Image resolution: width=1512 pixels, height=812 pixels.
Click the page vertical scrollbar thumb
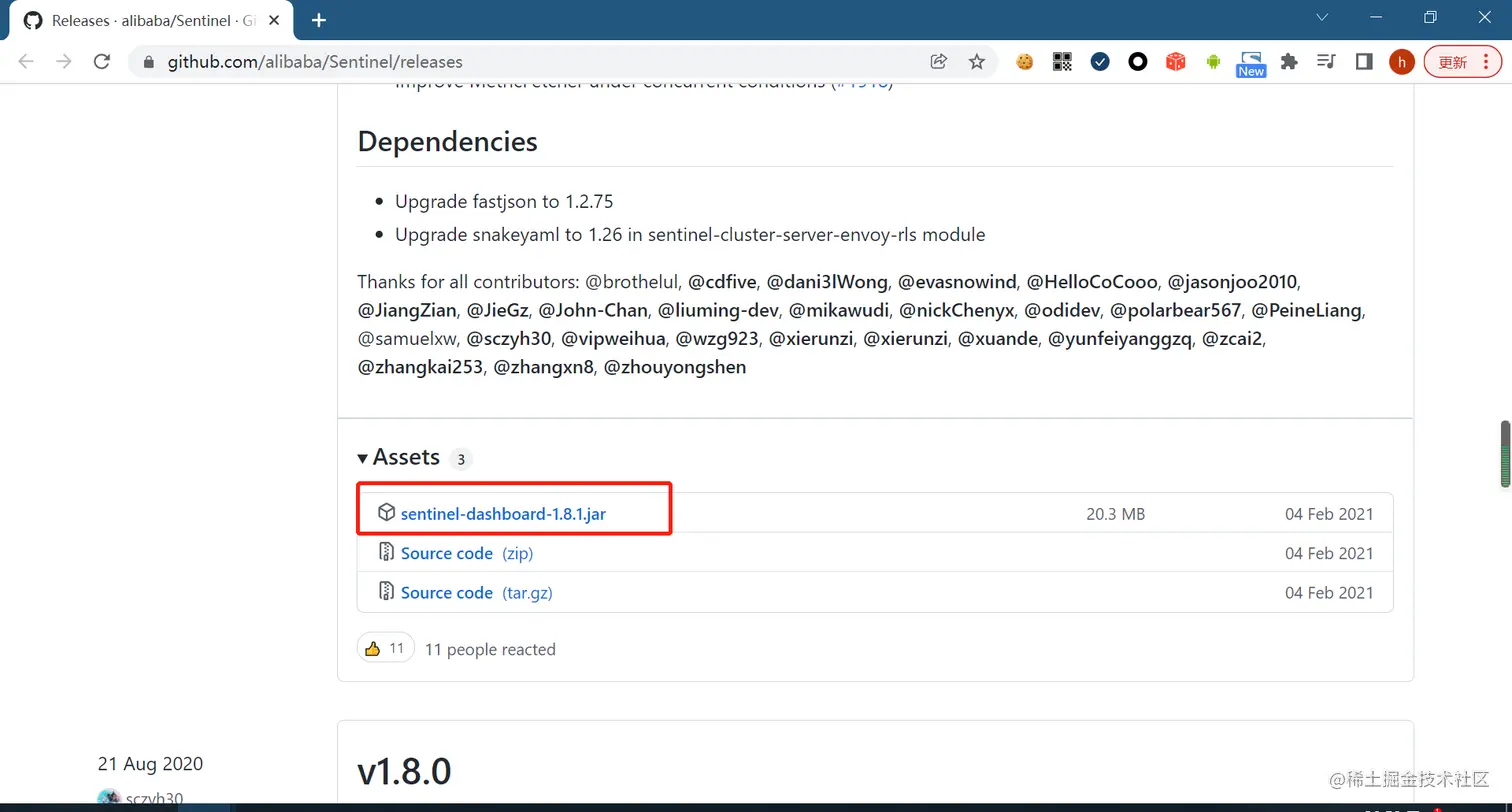1504,454
